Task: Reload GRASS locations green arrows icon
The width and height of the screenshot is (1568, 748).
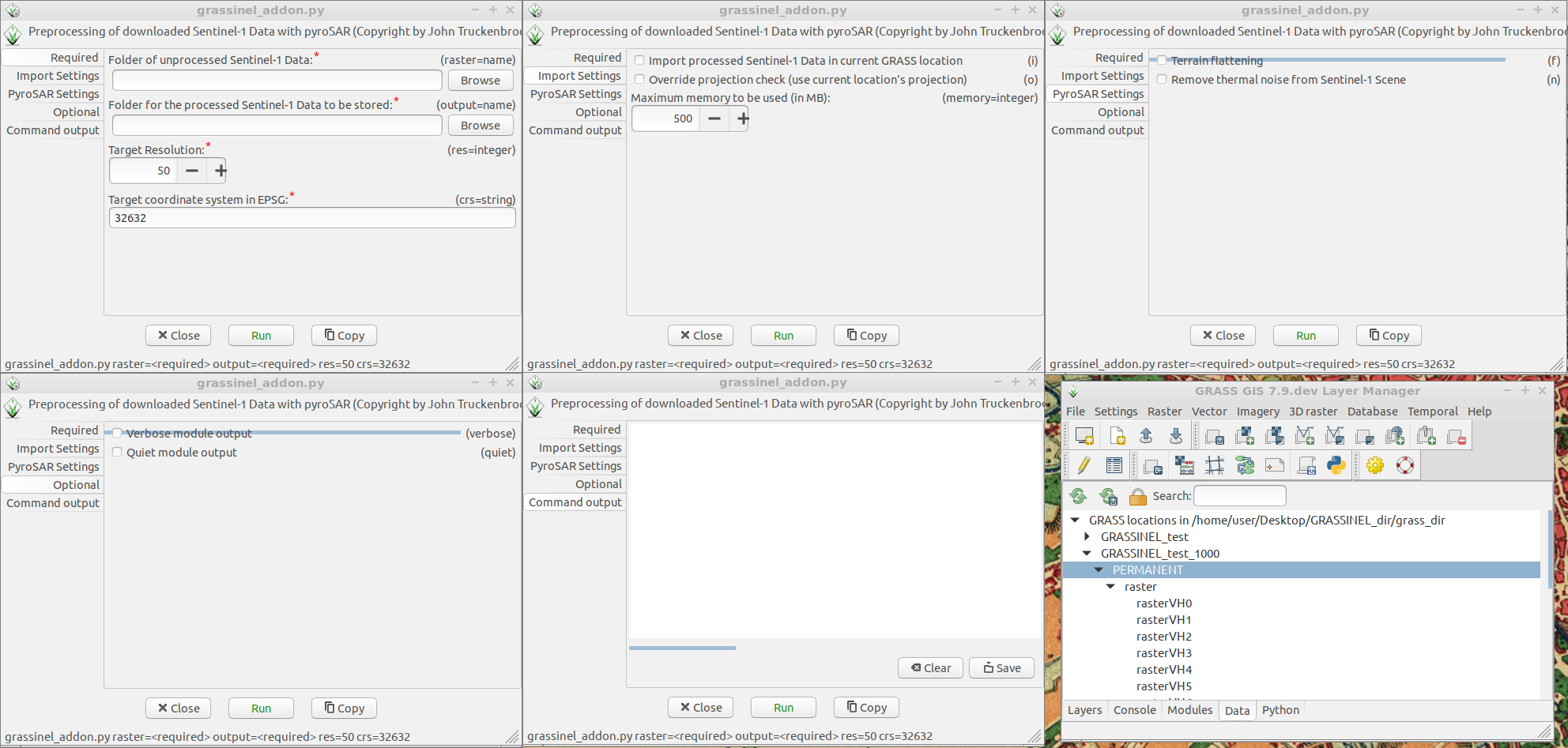Action: [x=1078, y=496]
